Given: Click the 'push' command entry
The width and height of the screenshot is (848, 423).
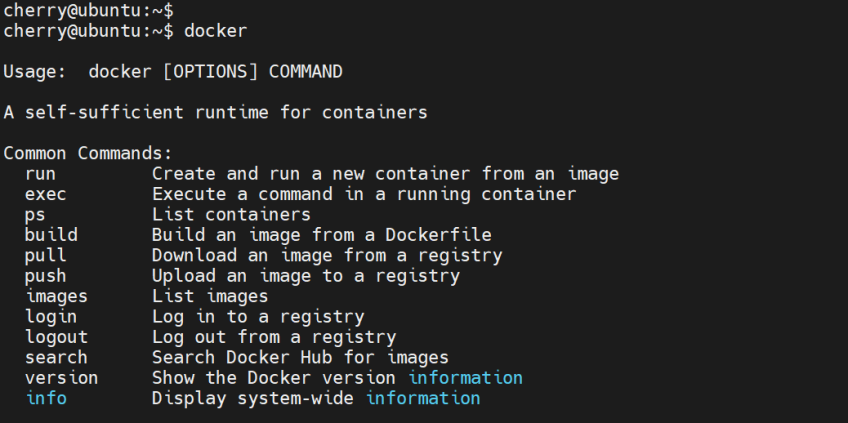Looking at the screenshot, I should tap(45, 275).
